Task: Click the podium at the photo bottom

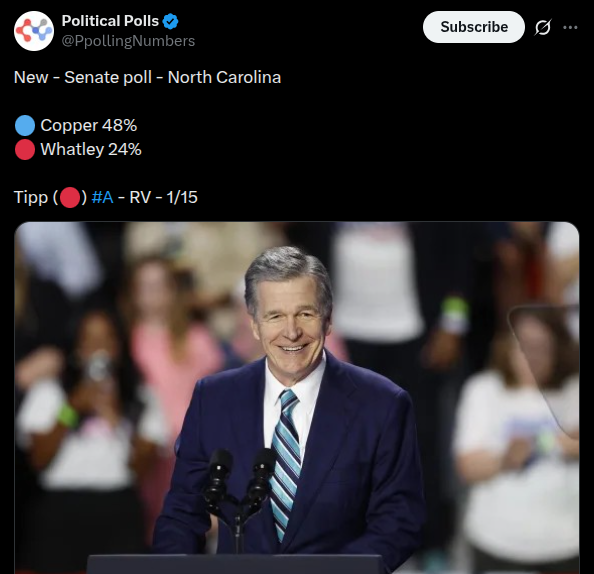Action: tap(237, 565)
